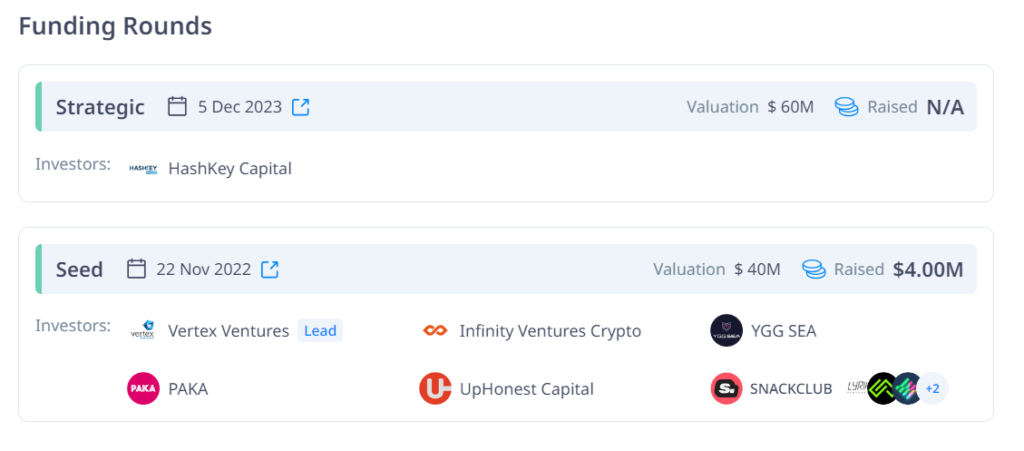Click the Vertex Ventures logo
Screen dimensions: 1024x451
(143, 331)
